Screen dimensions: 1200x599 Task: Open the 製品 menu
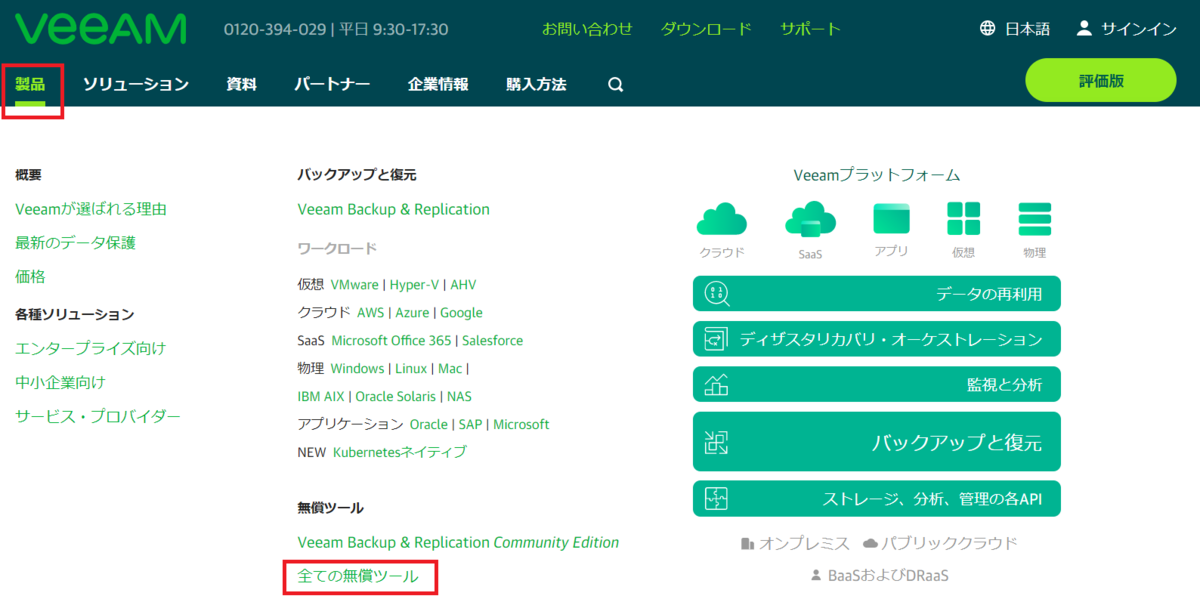30,84
